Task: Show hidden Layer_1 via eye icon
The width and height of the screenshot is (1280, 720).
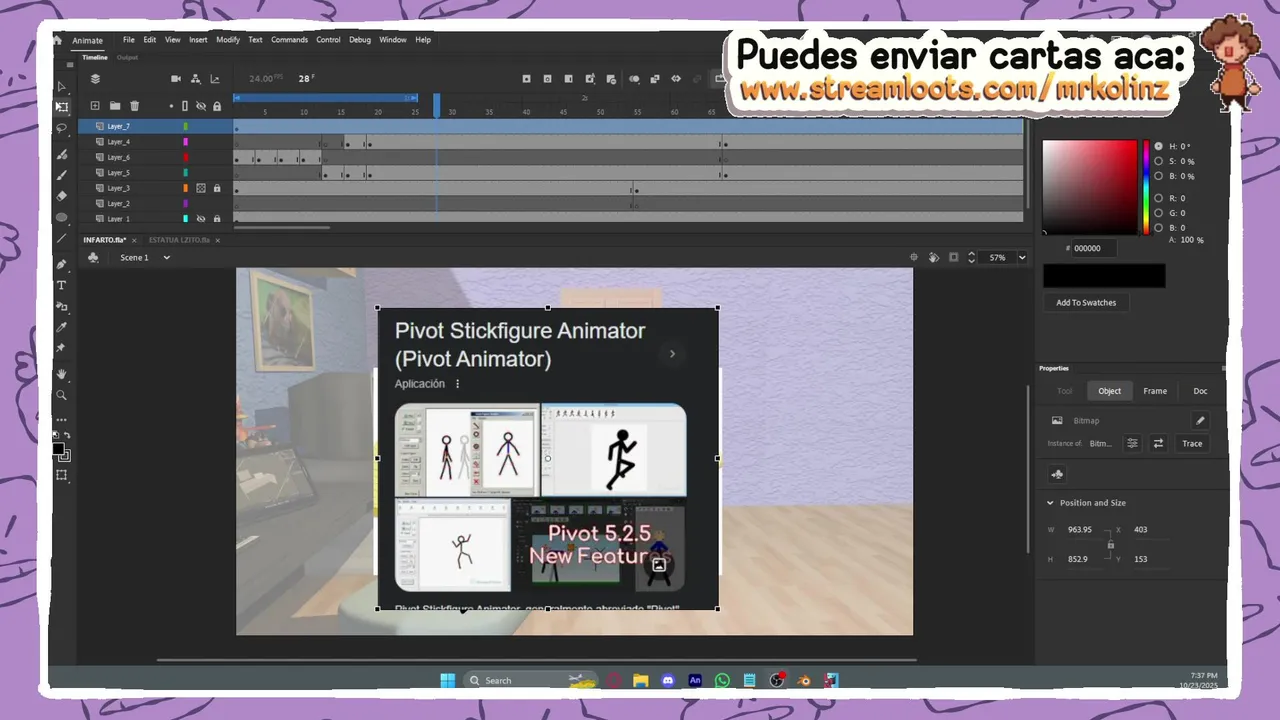Action: 201,219
